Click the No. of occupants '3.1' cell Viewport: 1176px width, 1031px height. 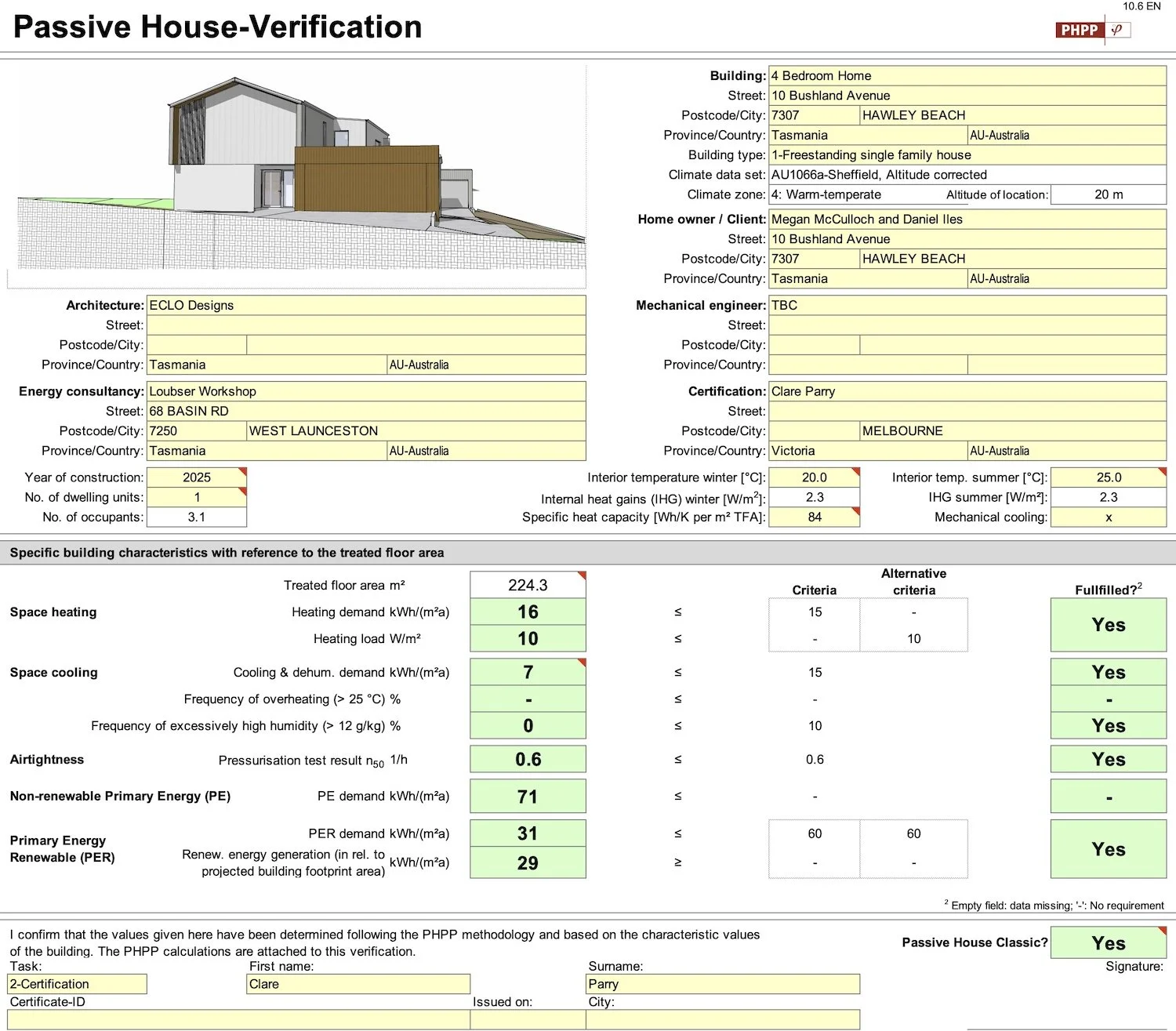(197, 517)
